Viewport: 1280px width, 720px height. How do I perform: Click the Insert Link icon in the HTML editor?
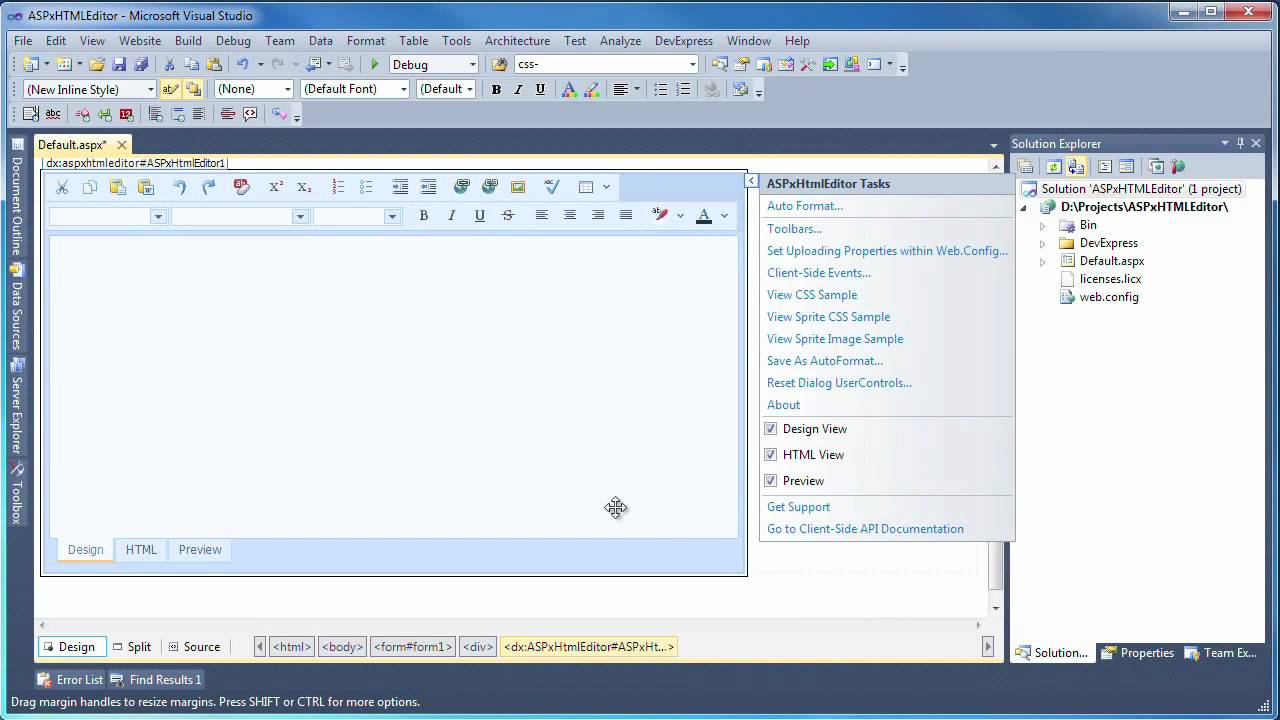[x=461, y=187]
